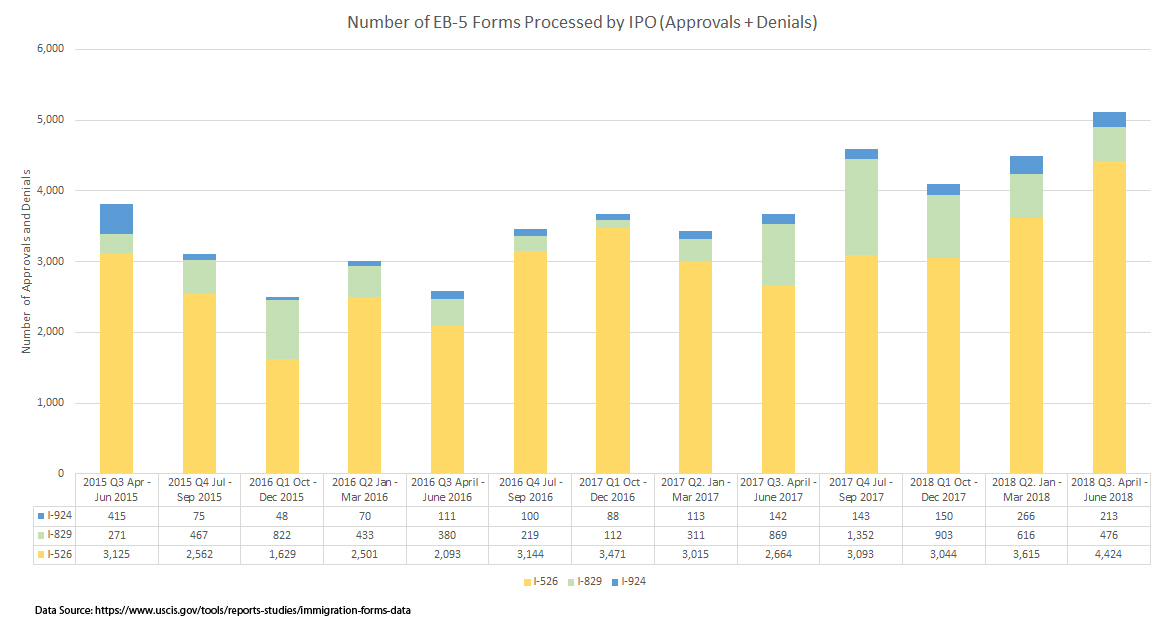Click the vertical axis title label
1165x634 pixels.
[x=27, y=260]
